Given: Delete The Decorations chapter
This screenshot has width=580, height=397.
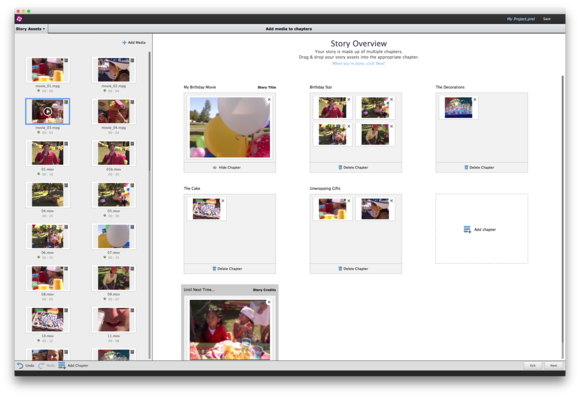Looking at the screenshot, I should coord(479,168).
